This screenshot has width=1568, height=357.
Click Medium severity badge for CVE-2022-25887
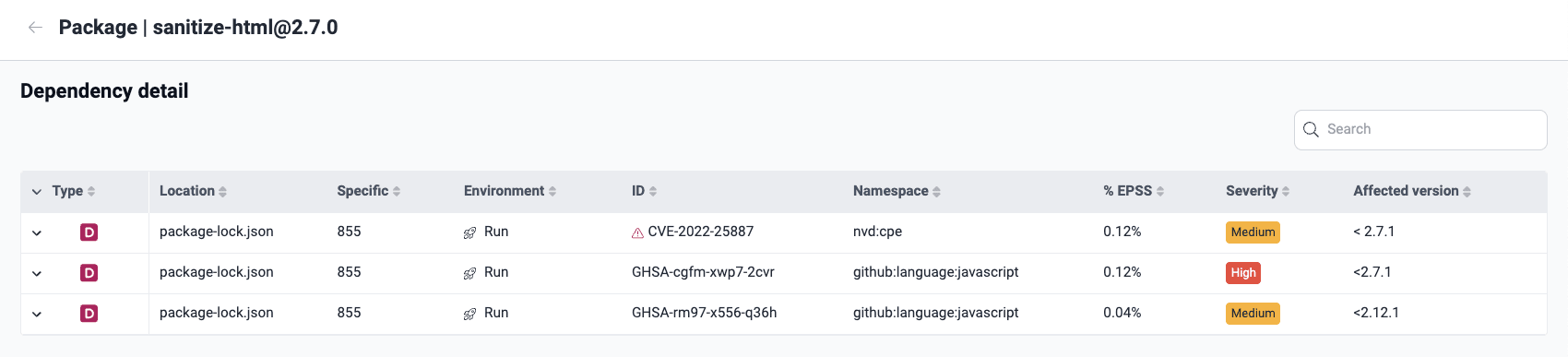[1253, 232]
